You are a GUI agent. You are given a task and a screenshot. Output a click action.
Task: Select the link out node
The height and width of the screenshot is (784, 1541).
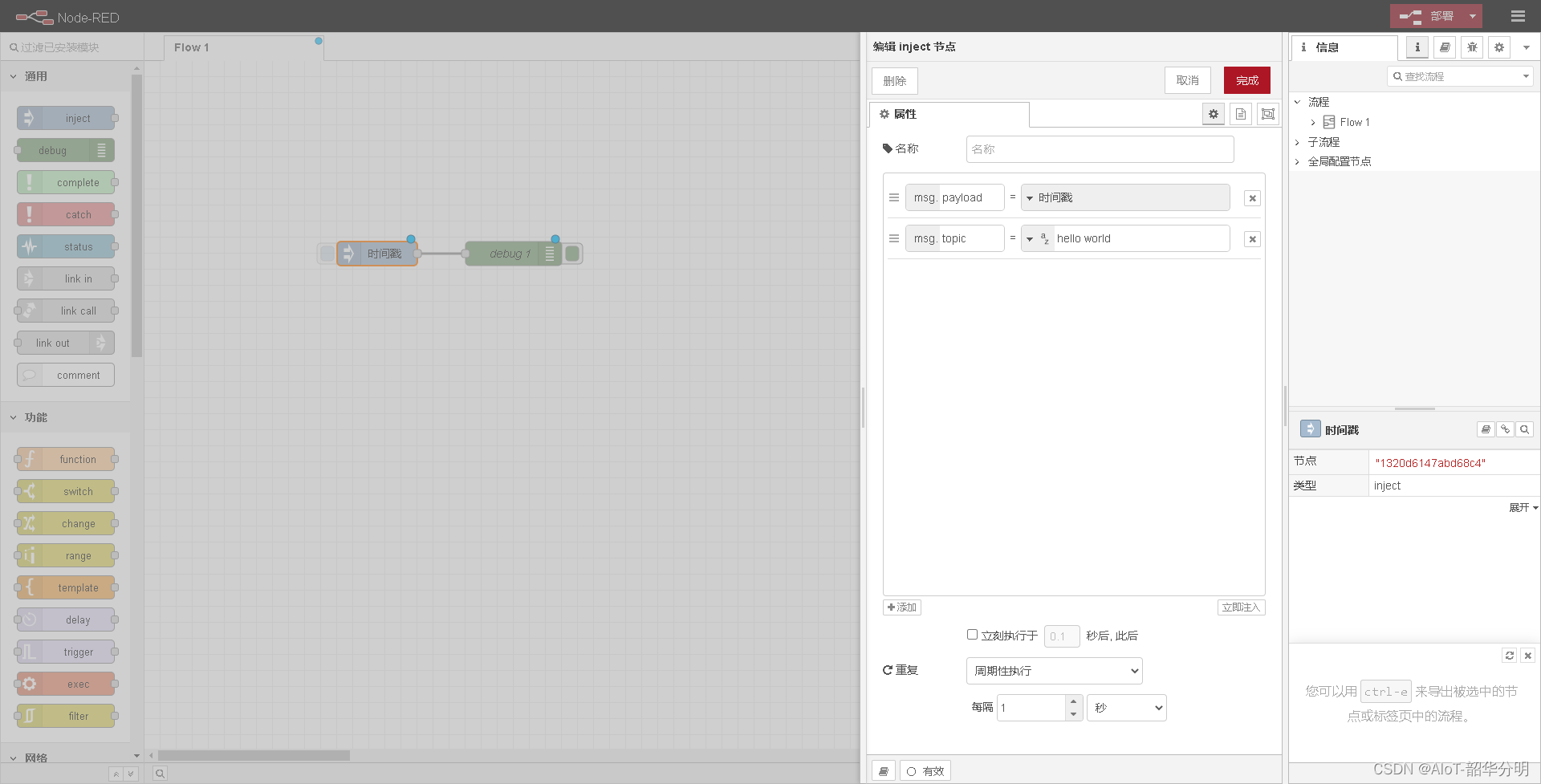[66, 343]
